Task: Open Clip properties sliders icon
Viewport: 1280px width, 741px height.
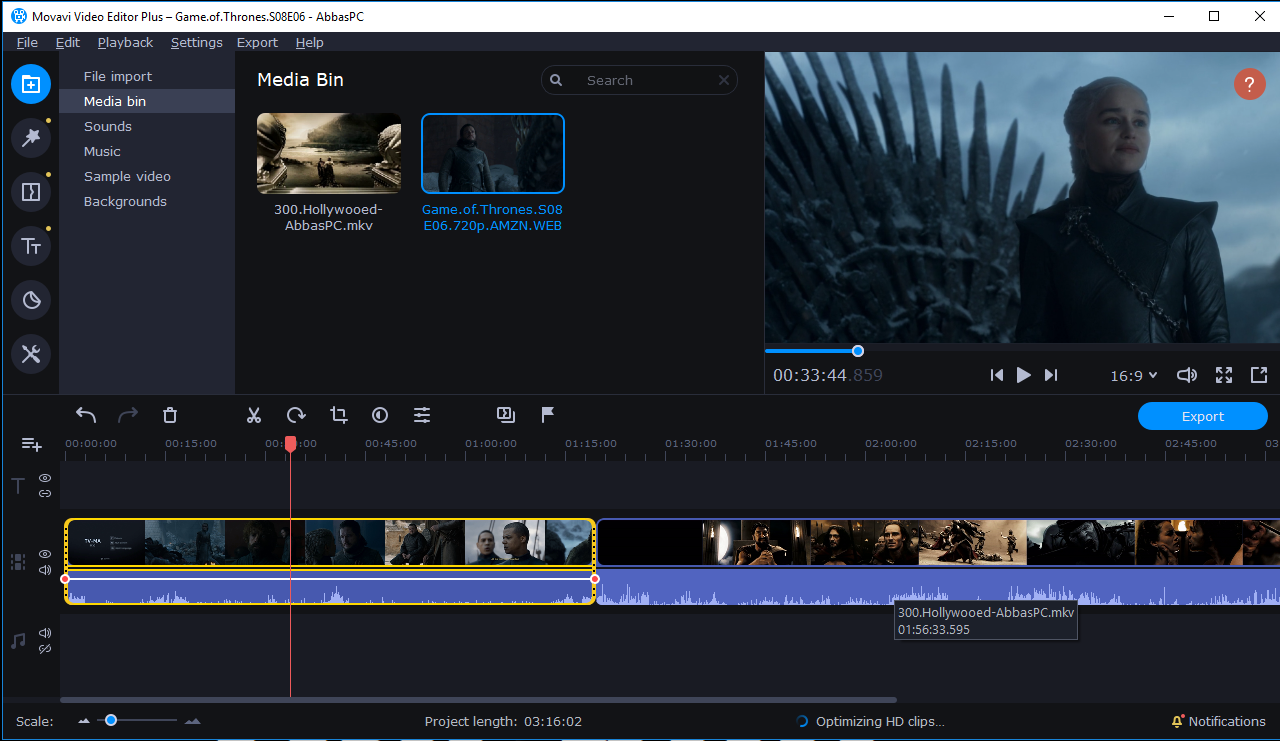Action: [x=422, y=415]
